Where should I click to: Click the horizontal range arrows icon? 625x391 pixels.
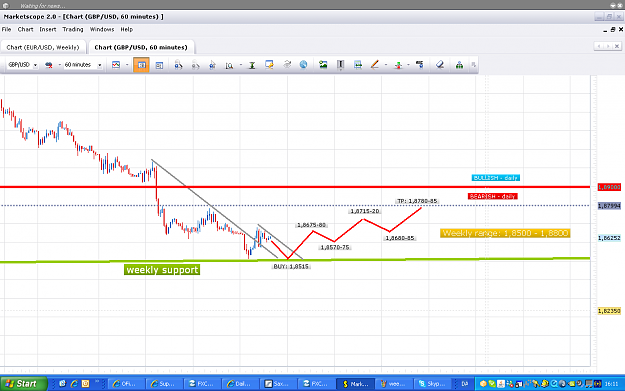pos(358,65)
